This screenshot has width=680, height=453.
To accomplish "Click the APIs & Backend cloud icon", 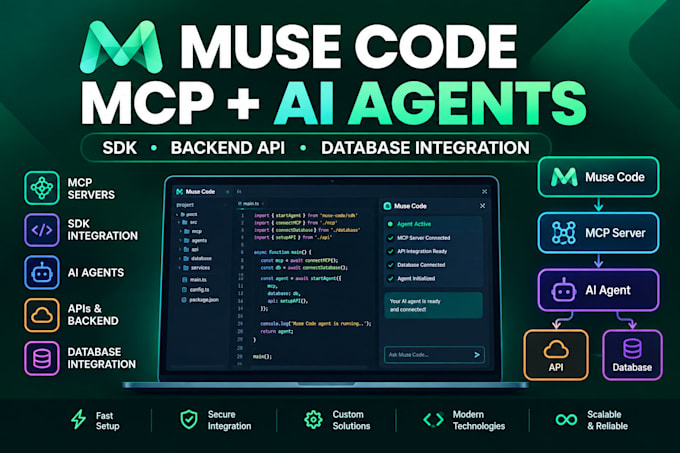I will pos(42,315).
